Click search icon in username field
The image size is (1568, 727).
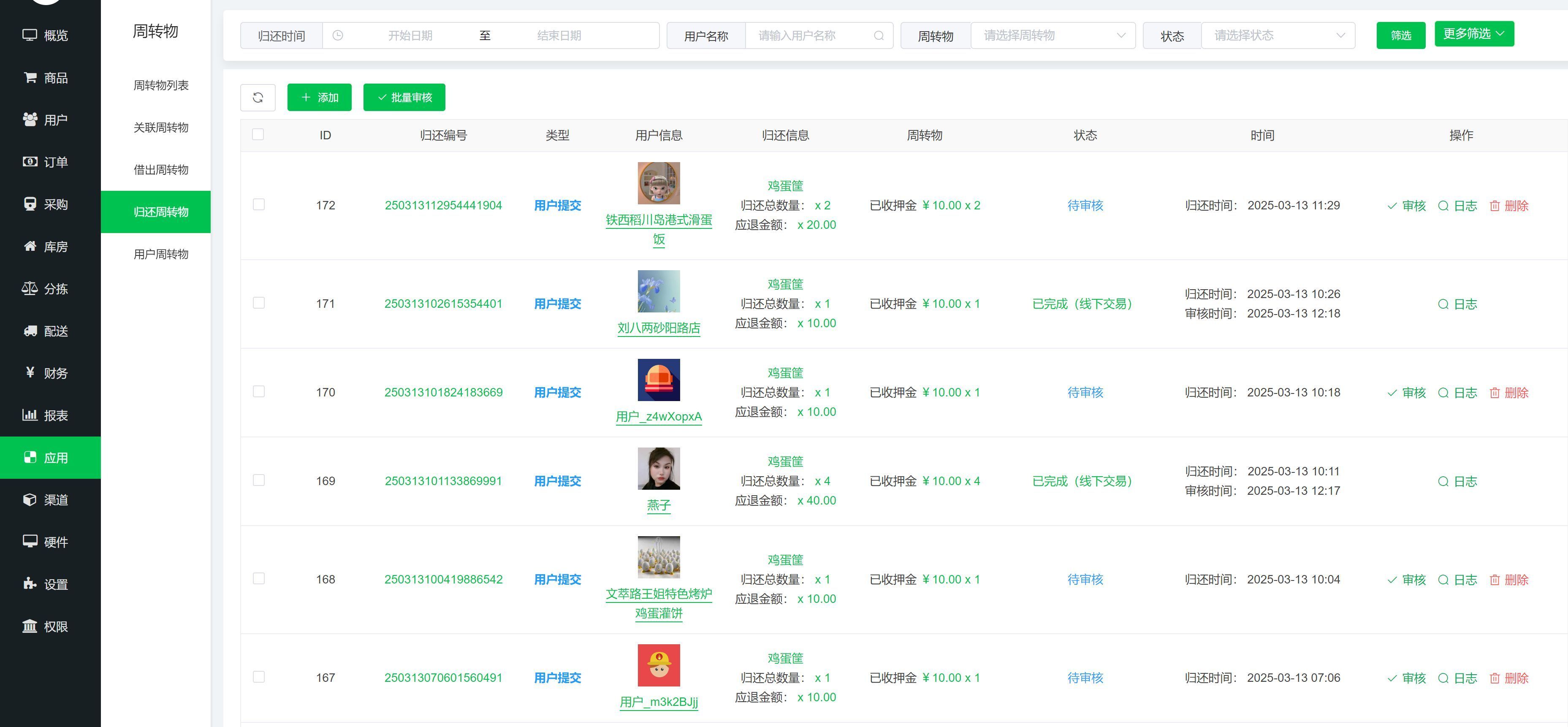pos(878,36)
